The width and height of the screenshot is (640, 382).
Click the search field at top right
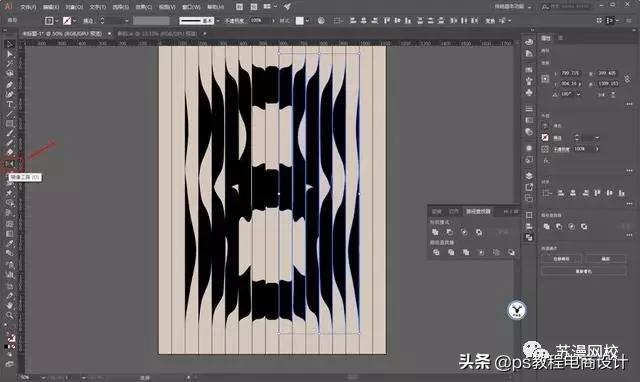tap(567, 7)
